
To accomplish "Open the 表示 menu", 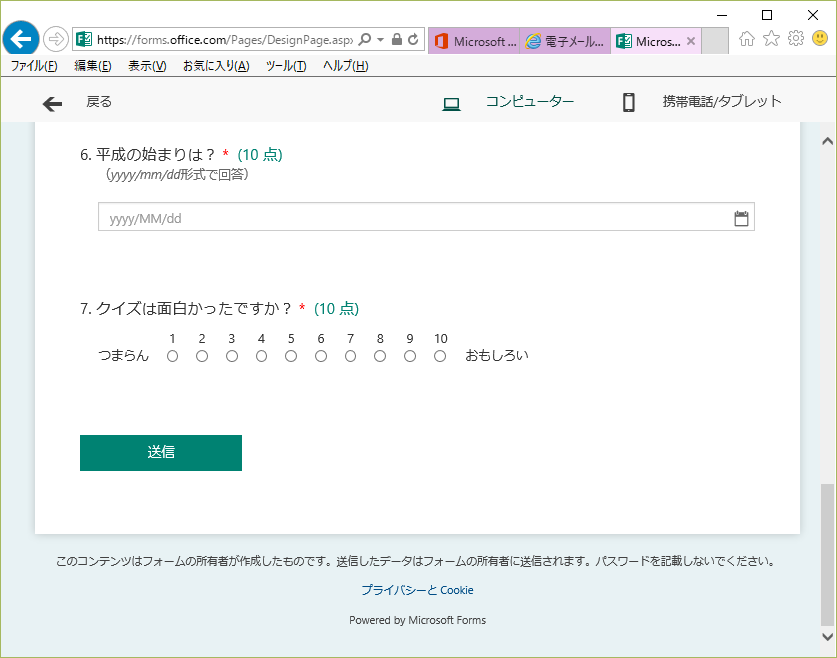I will tap(147, 66).
